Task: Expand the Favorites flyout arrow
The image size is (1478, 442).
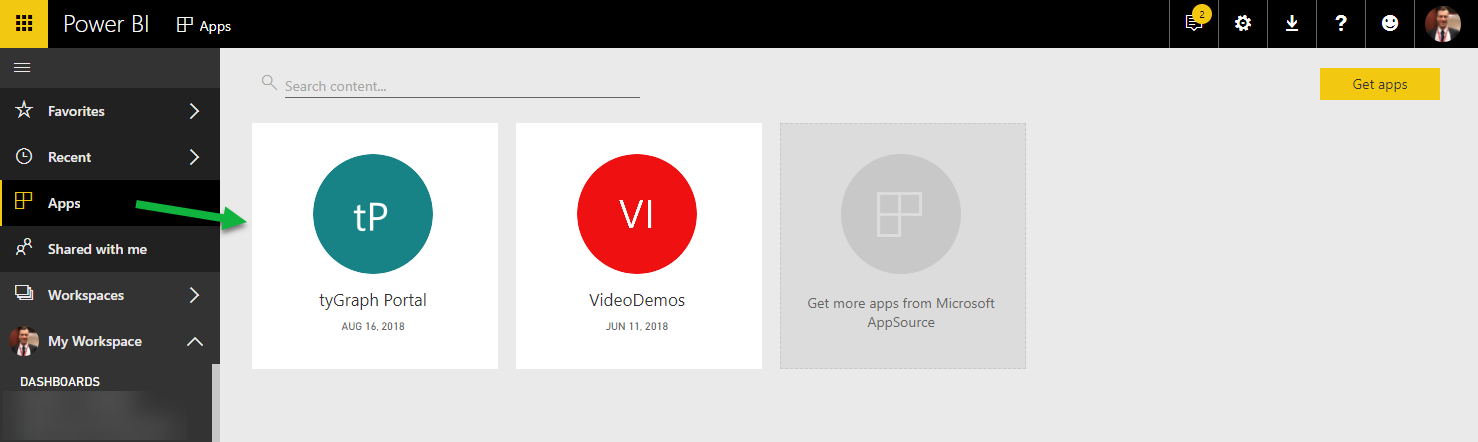Action: point(195,111)
